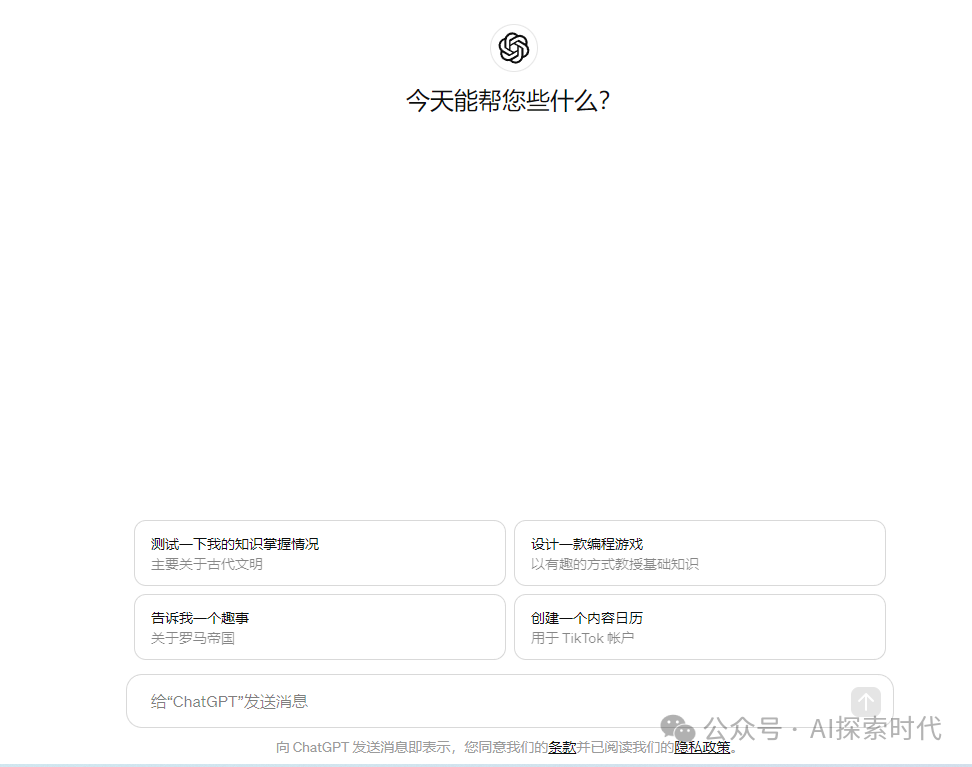Click the ChatGPT logo at the top
The image size is (972, 767).
(x=513, y=47)
